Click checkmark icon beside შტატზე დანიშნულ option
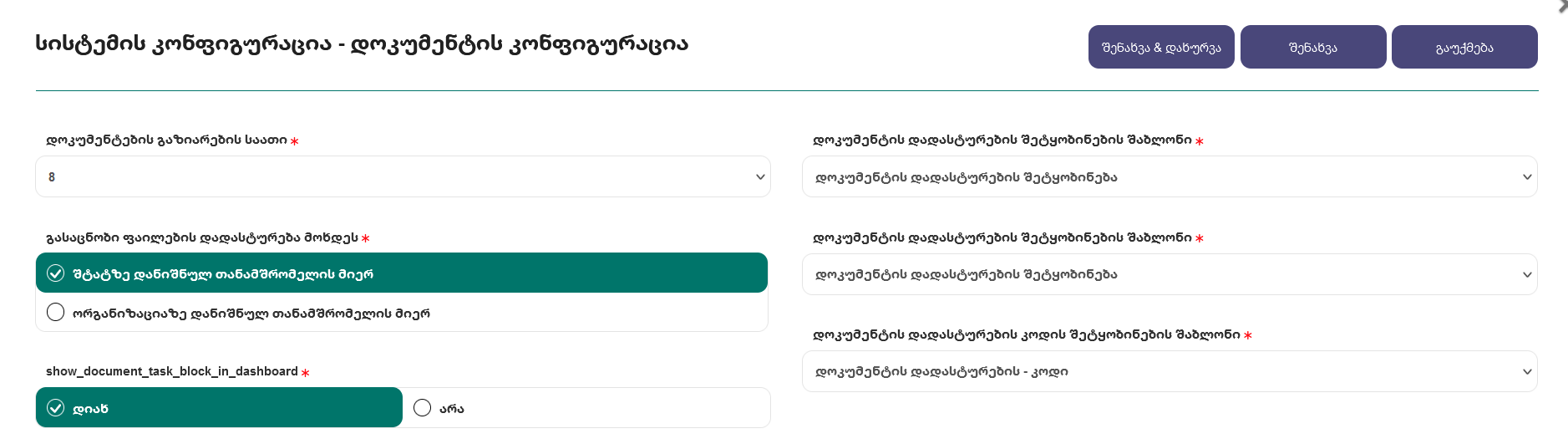The width and height of the screenshot is (1568, 444). click(55, 273)
